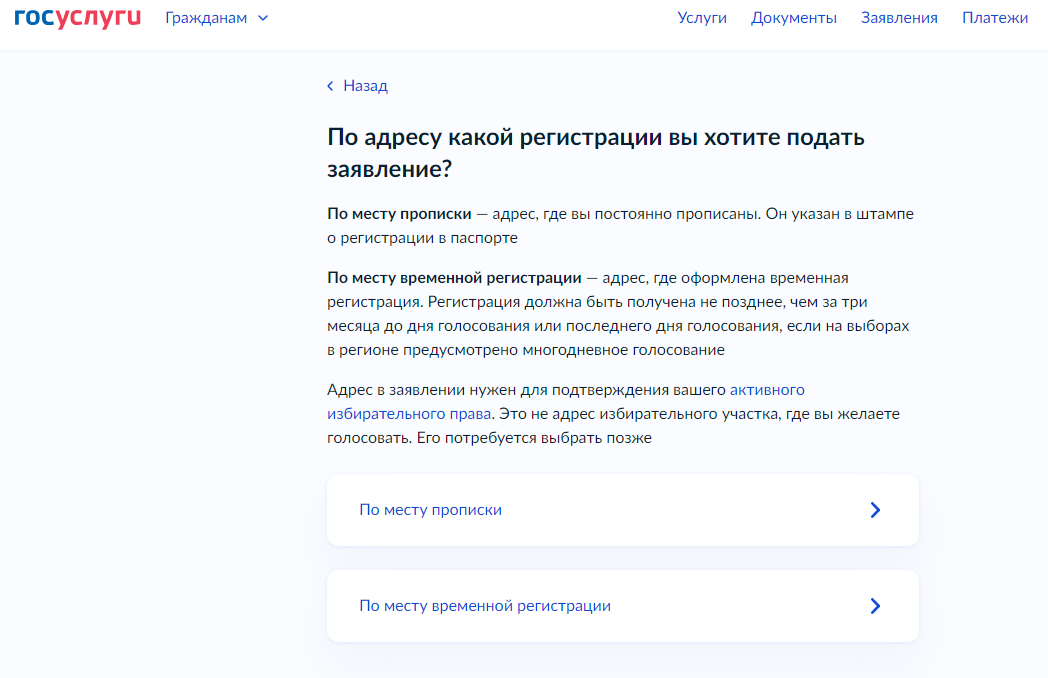
Task: Expand the Гражданам dropdown chevron
Action: point(263,18)
